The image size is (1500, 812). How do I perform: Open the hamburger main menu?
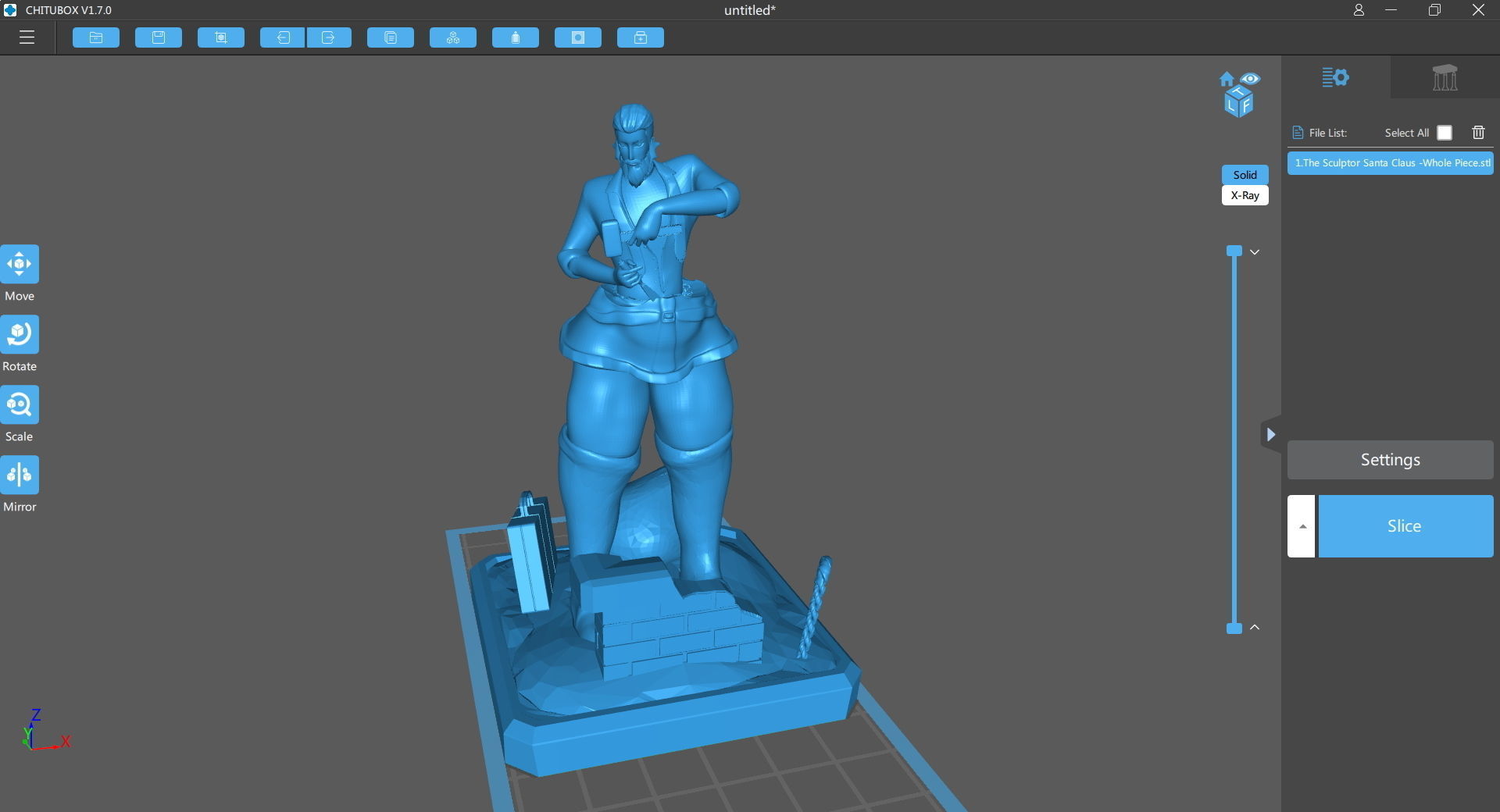[x=27, y=37]
